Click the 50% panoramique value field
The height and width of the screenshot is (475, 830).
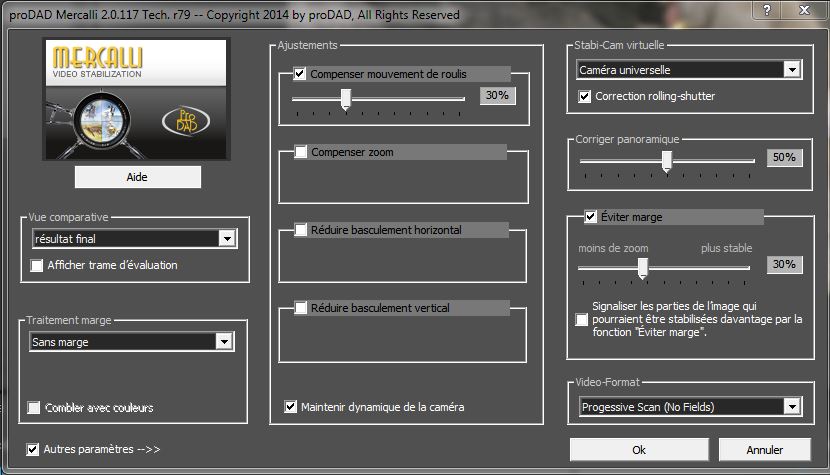pos(784,157)
